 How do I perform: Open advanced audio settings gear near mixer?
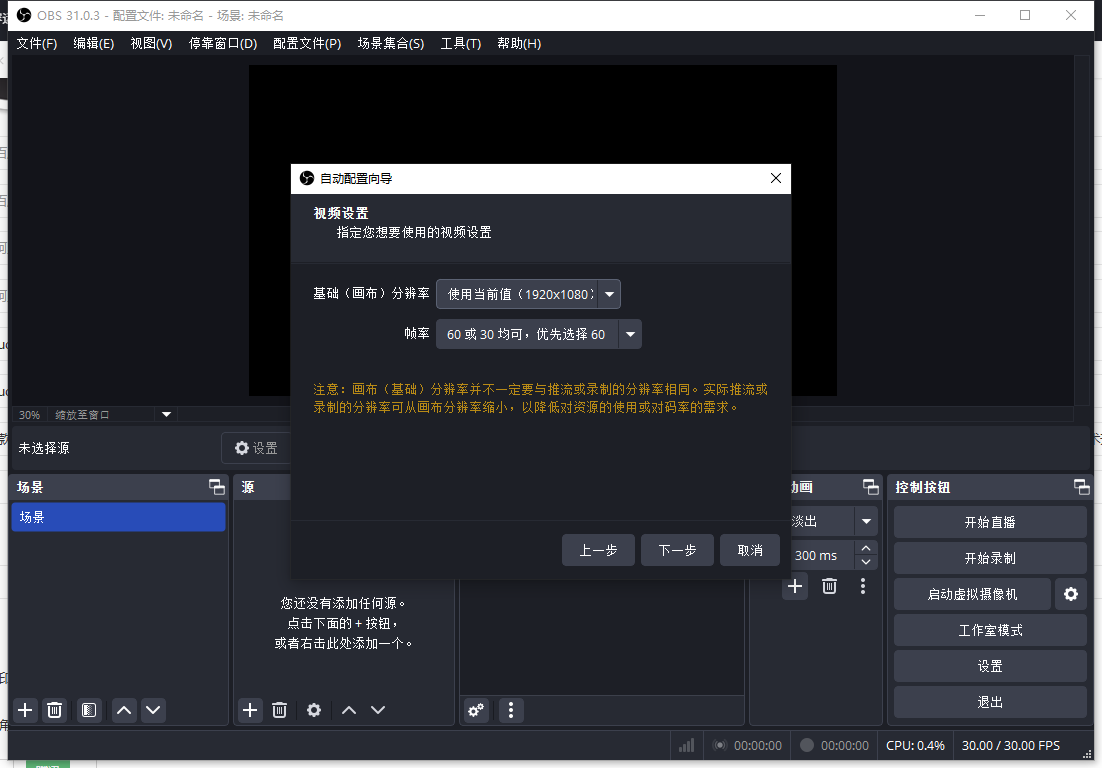click(475, 710)
